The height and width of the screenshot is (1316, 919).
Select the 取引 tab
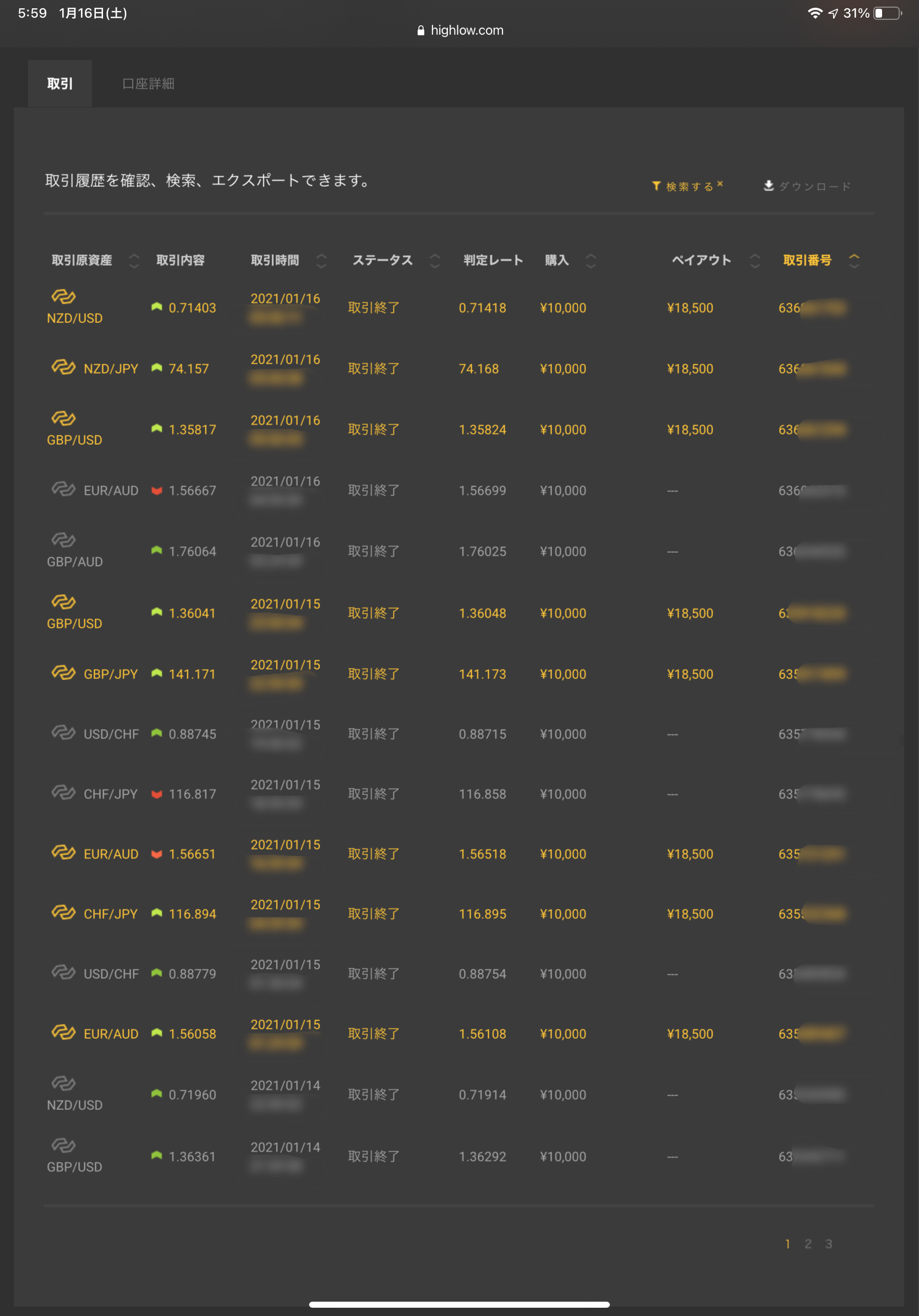click(60, 84)
